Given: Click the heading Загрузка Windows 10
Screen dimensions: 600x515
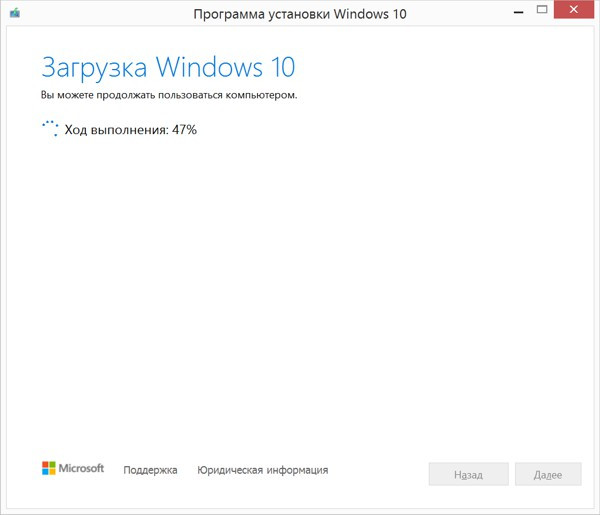Looking at the screenshot, I should pos(168,68).
